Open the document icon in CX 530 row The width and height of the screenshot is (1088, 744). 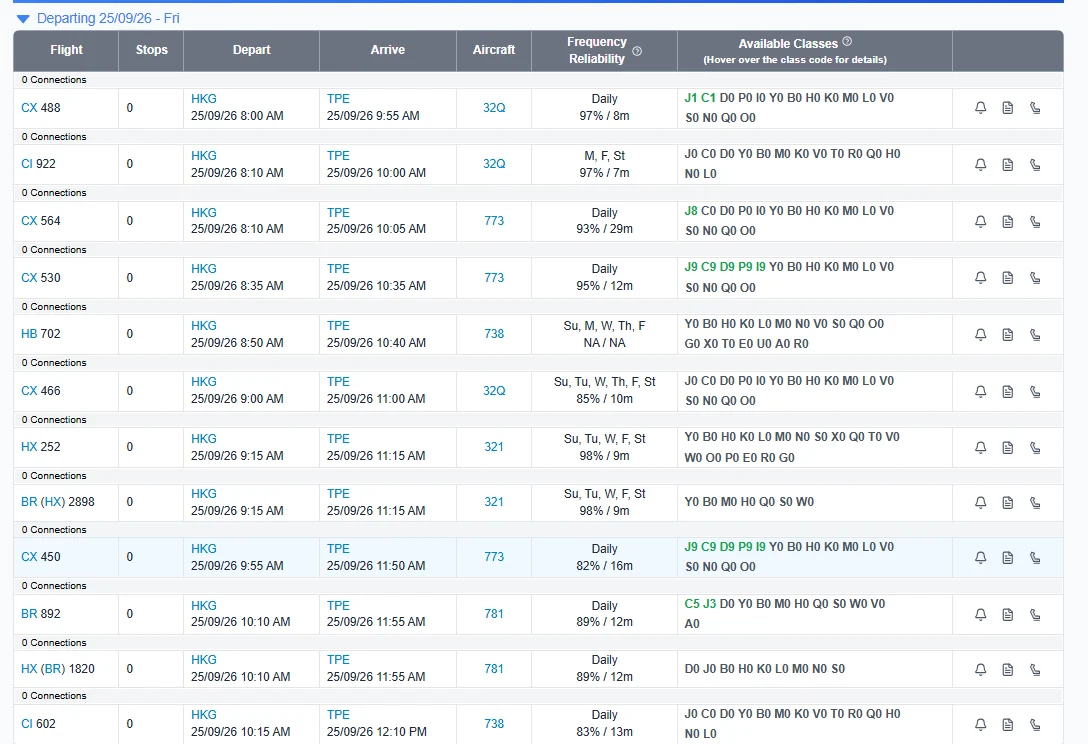1008,278
